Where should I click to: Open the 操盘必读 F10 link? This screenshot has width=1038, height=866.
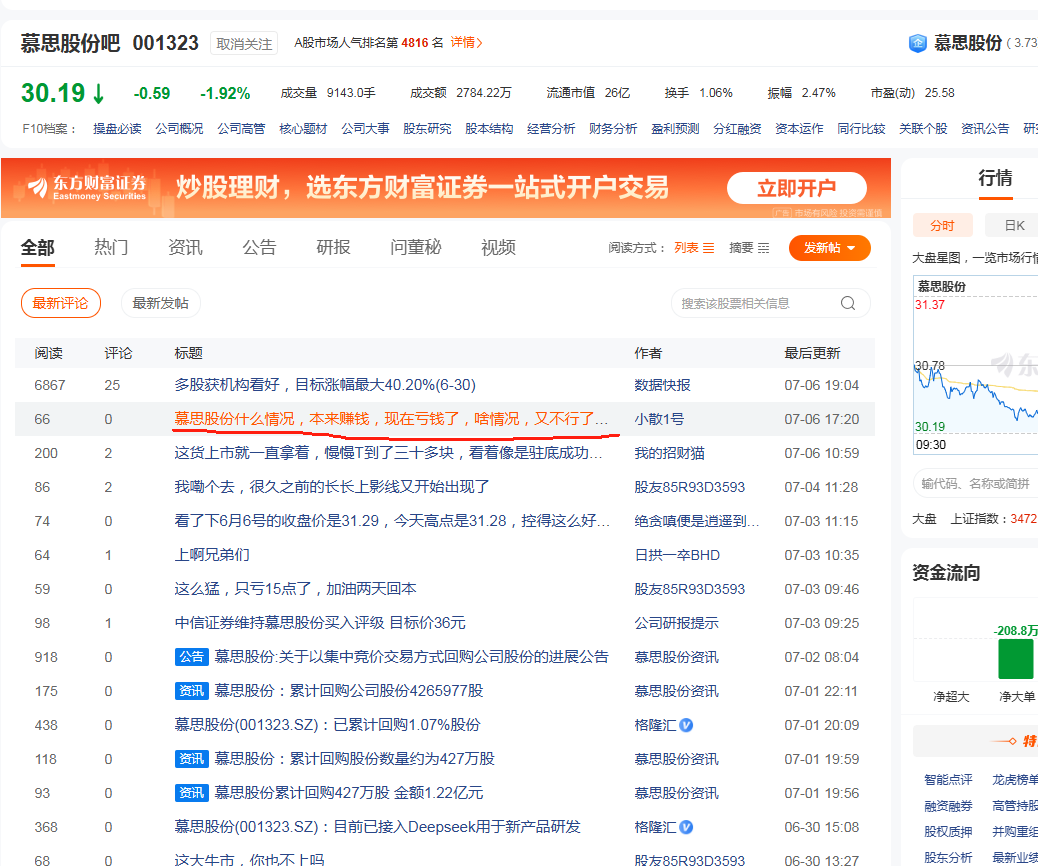tap(117, 128)
